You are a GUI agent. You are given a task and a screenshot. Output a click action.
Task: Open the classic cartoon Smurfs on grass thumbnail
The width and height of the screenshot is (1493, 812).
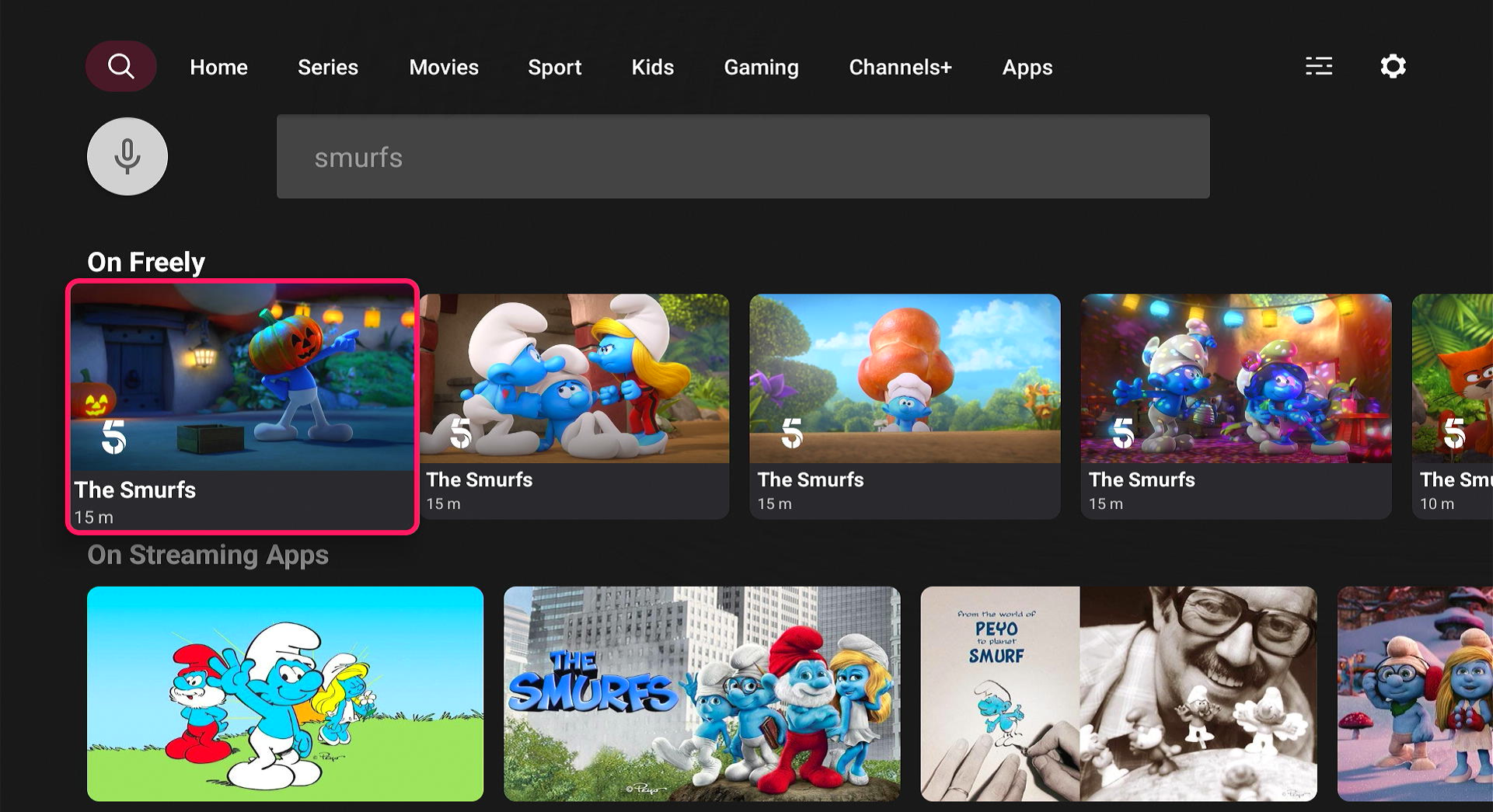(x=285, y=694)
